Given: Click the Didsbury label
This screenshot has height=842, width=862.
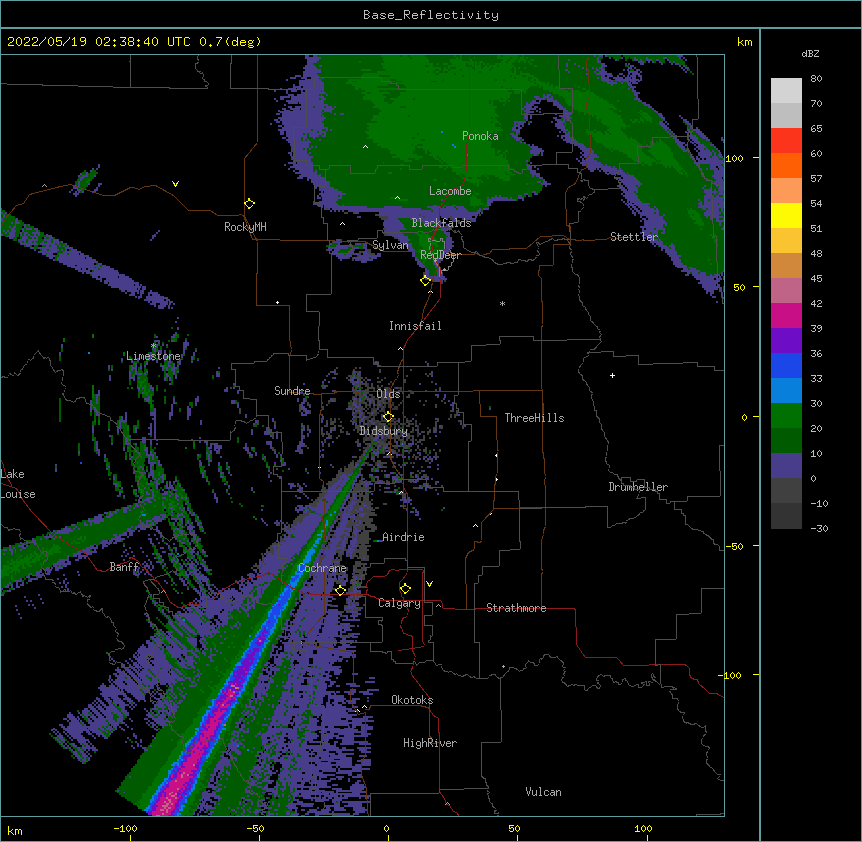Looking at the screenshot, I should 383,431.
